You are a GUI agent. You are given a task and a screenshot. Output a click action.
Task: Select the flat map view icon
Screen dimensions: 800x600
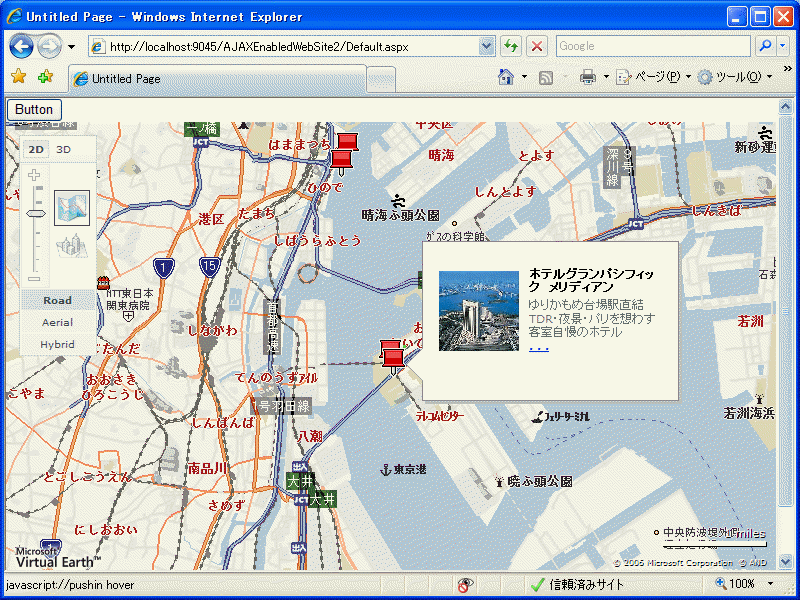(72, 207)
